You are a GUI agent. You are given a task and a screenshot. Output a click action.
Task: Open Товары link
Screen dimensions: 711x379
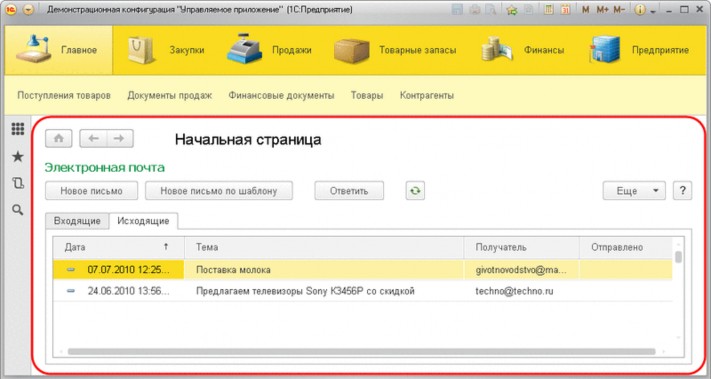(367, 96)
